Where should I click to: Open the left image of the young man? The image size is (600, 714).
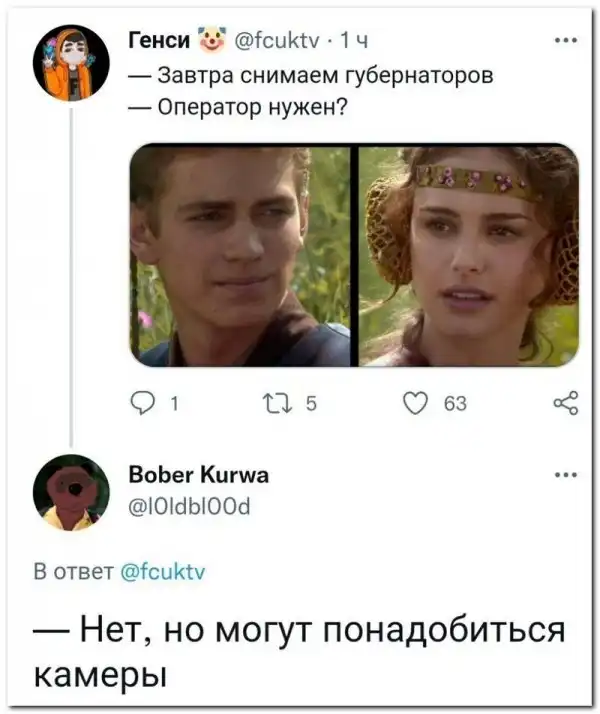click(241, 255)
